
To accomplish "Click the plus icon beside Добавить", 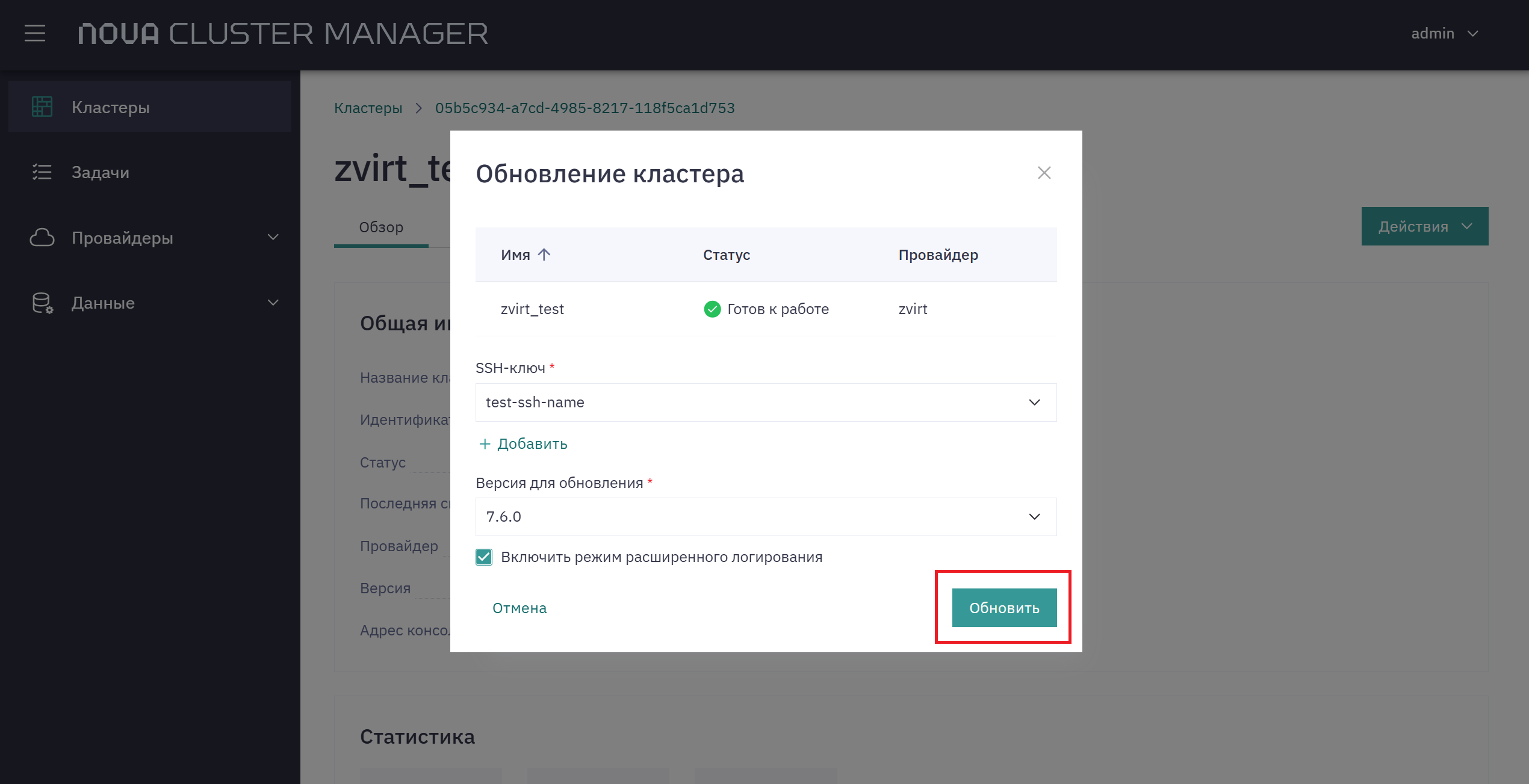I will tap(485, 444).
